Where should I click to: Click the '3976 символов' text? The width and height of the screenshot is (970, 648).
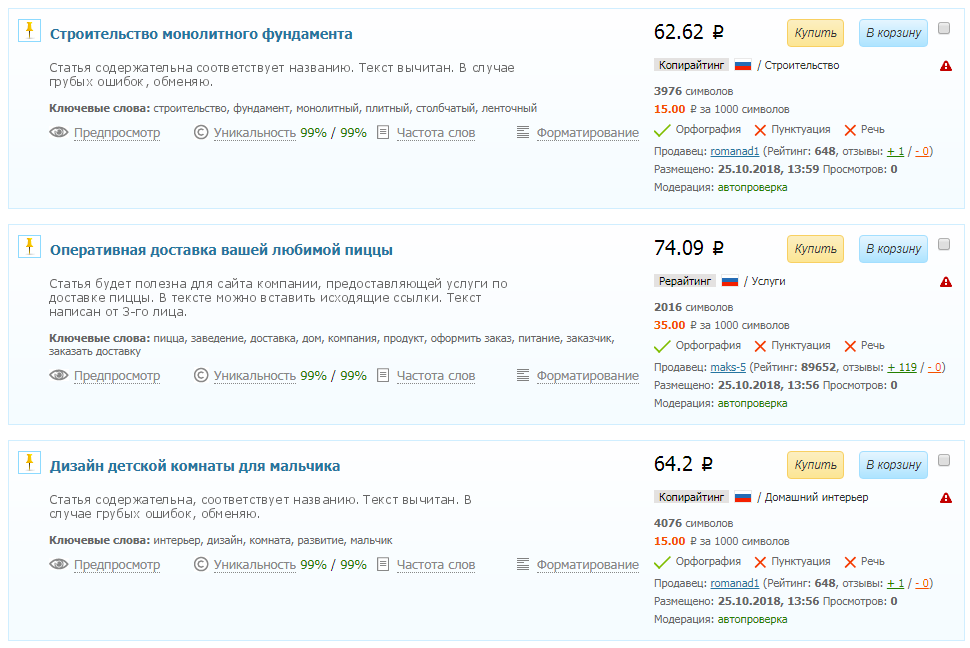tap(693, 91)
